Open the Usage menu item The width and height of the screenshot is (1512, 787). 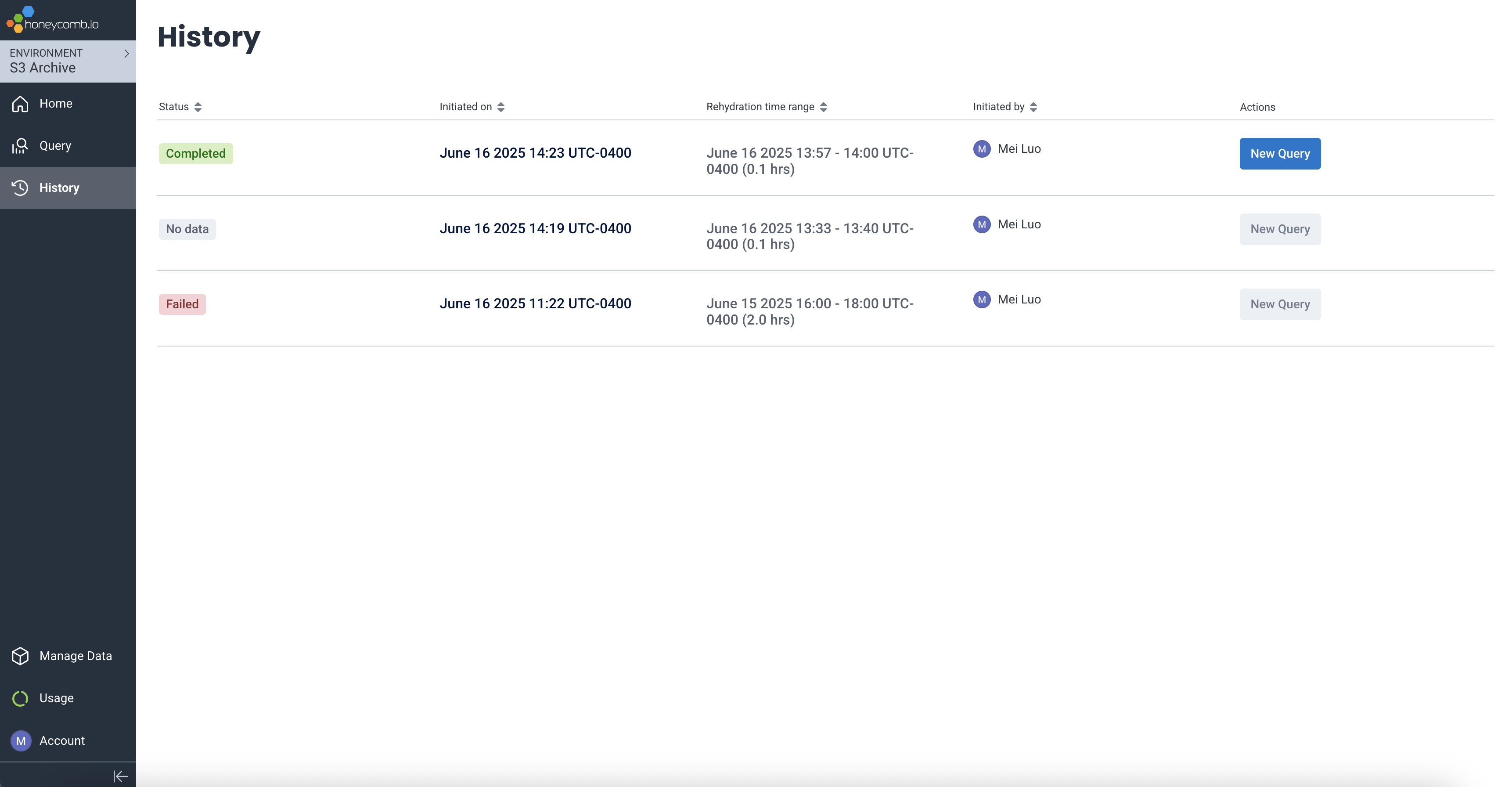pos(68,698)
